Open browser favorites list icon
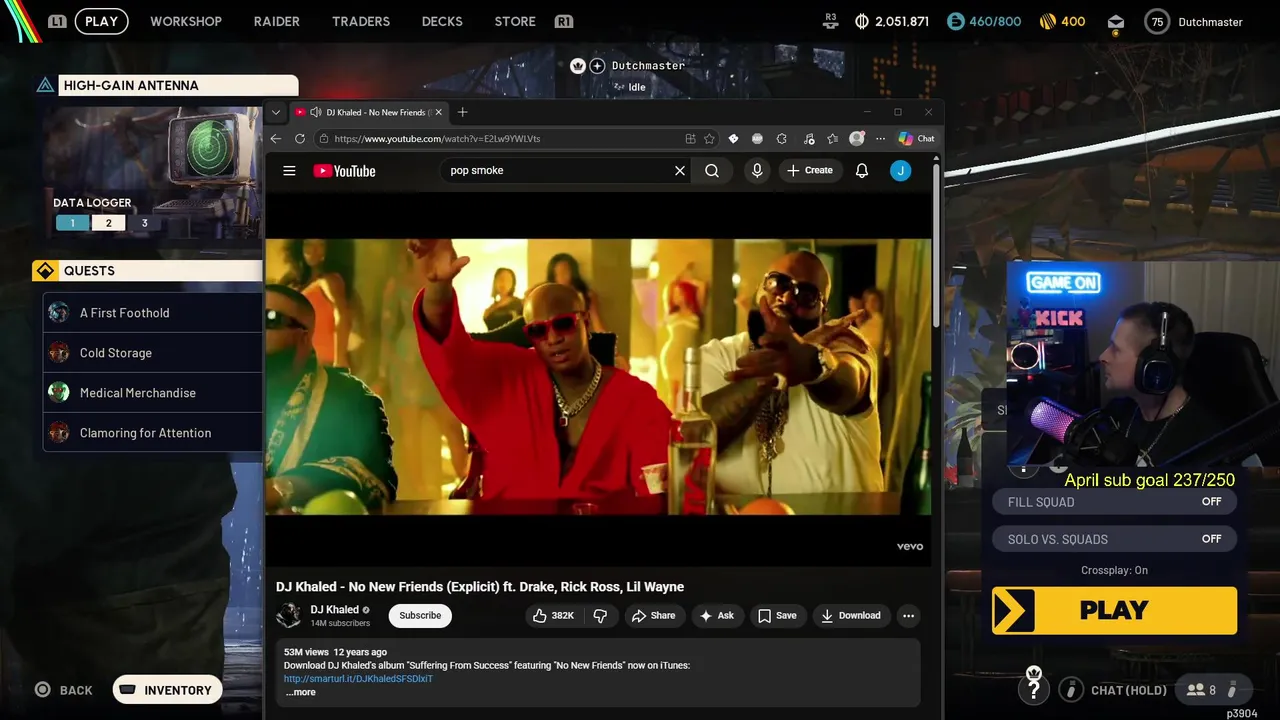 pos(832,139)
